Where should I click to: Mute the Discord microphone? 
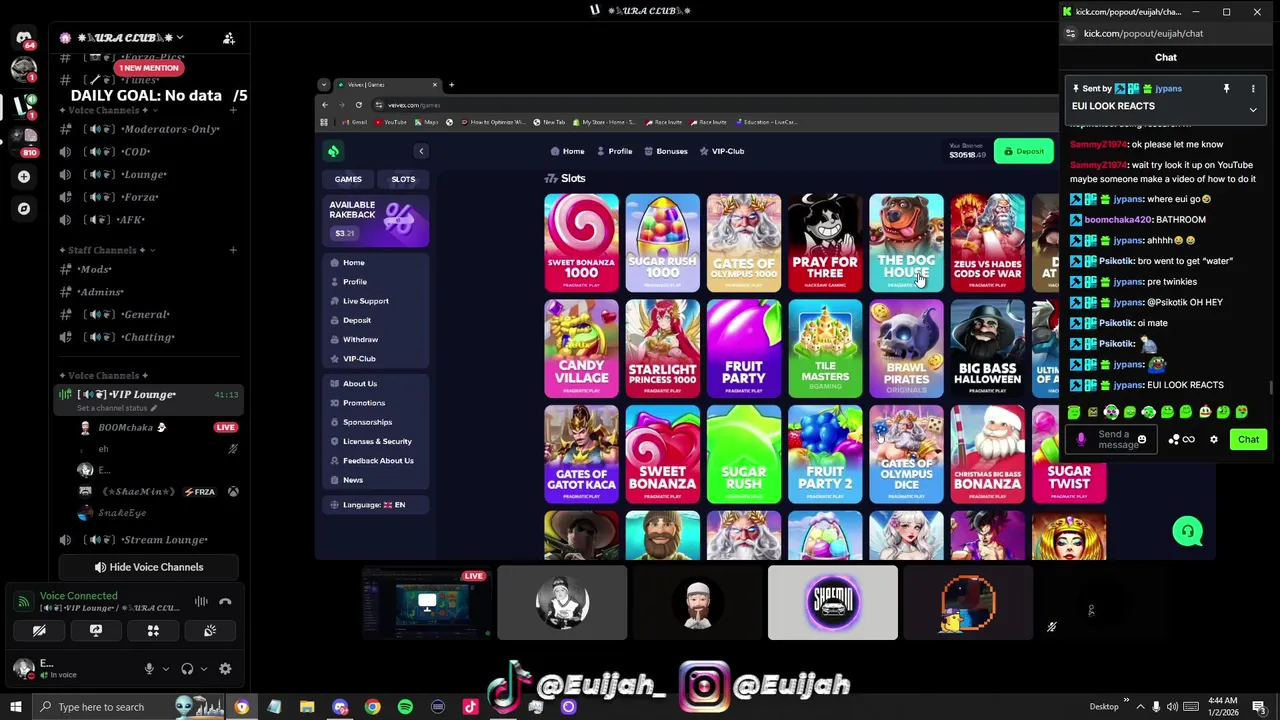point(149,669)
